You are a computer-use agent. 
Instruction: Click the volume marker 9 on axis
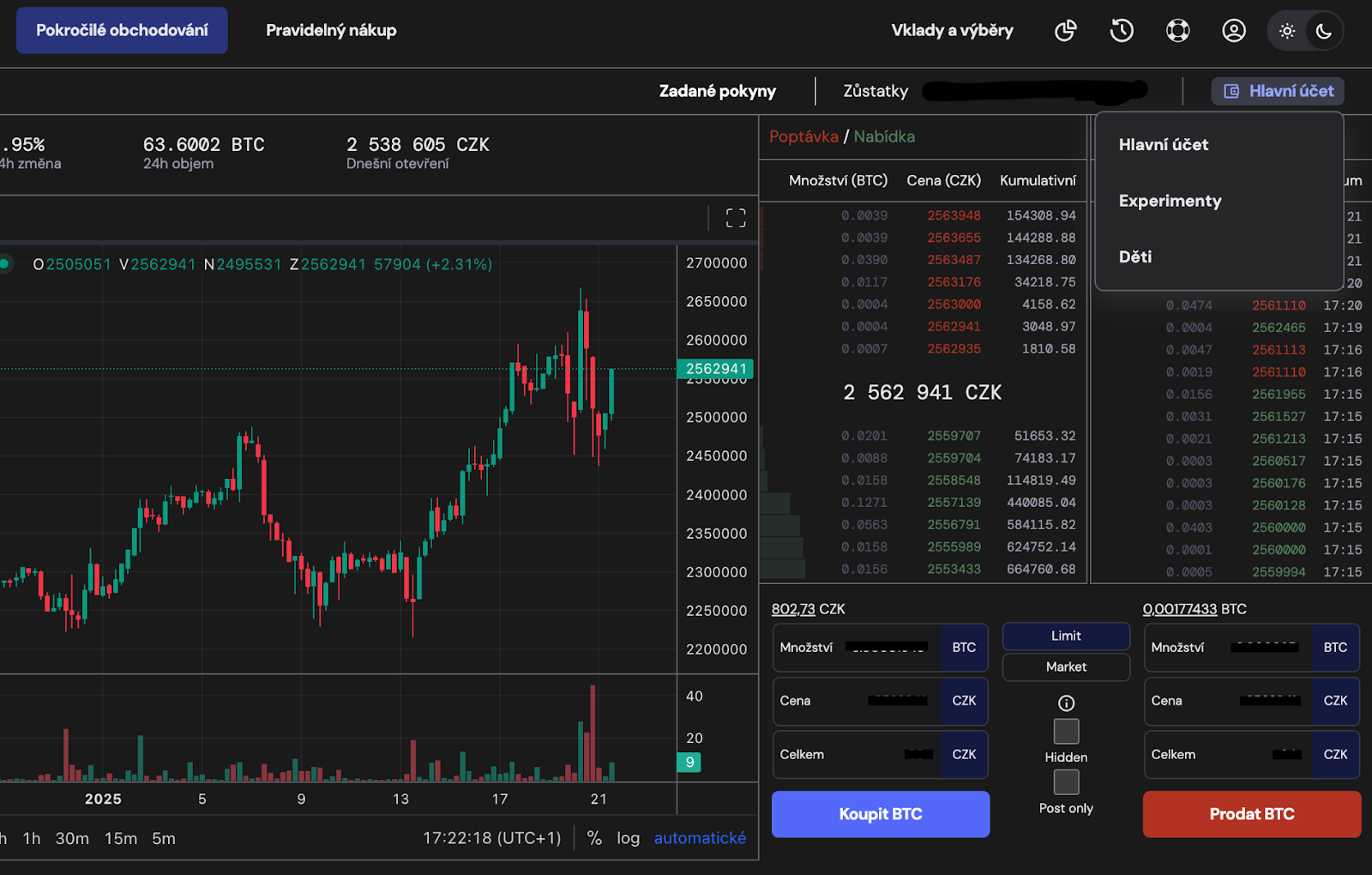coord(689,762)
